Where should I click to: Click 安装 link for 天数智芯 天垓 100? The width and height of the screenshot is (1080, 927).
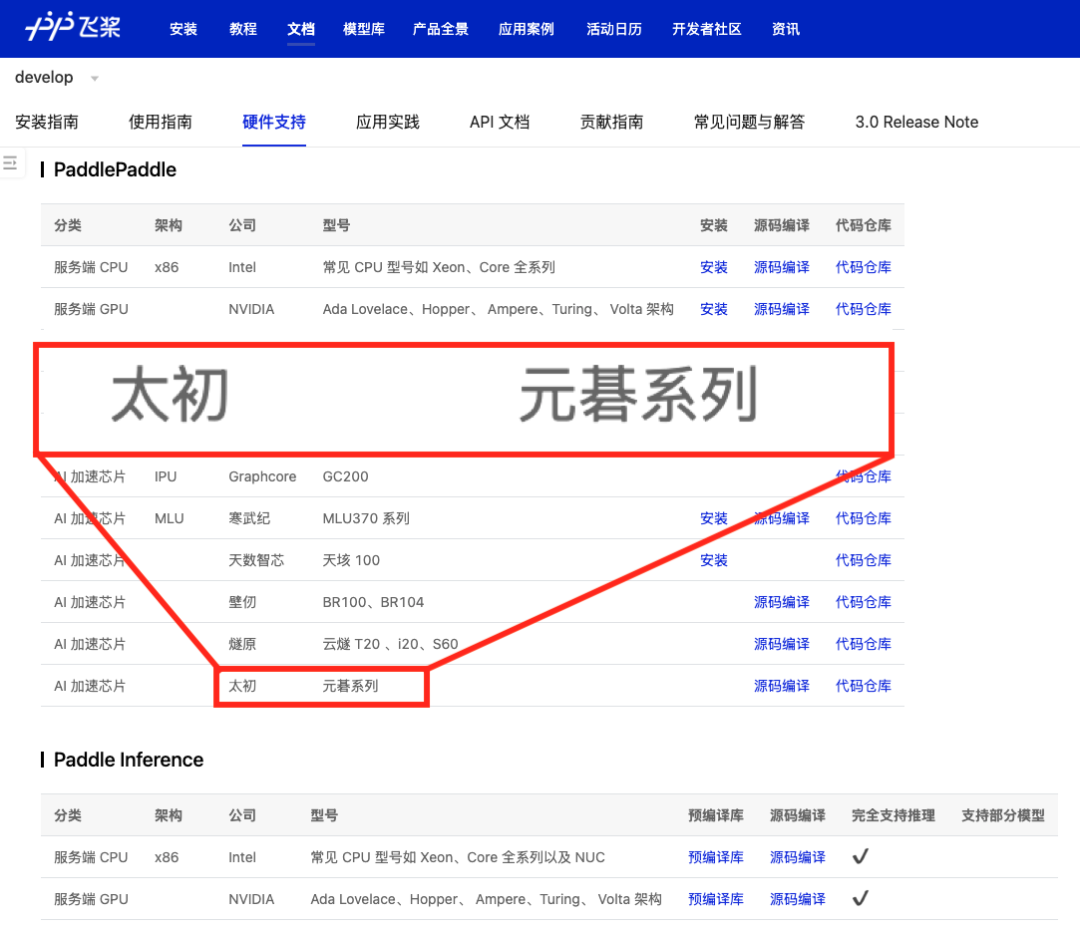[x=713, y=560]
